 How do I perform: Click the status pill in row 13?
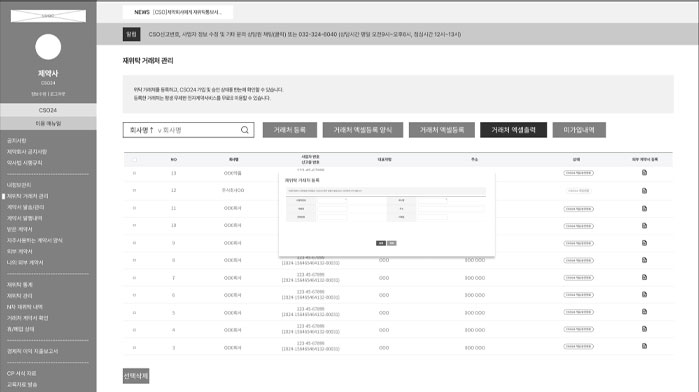[578, 173]
